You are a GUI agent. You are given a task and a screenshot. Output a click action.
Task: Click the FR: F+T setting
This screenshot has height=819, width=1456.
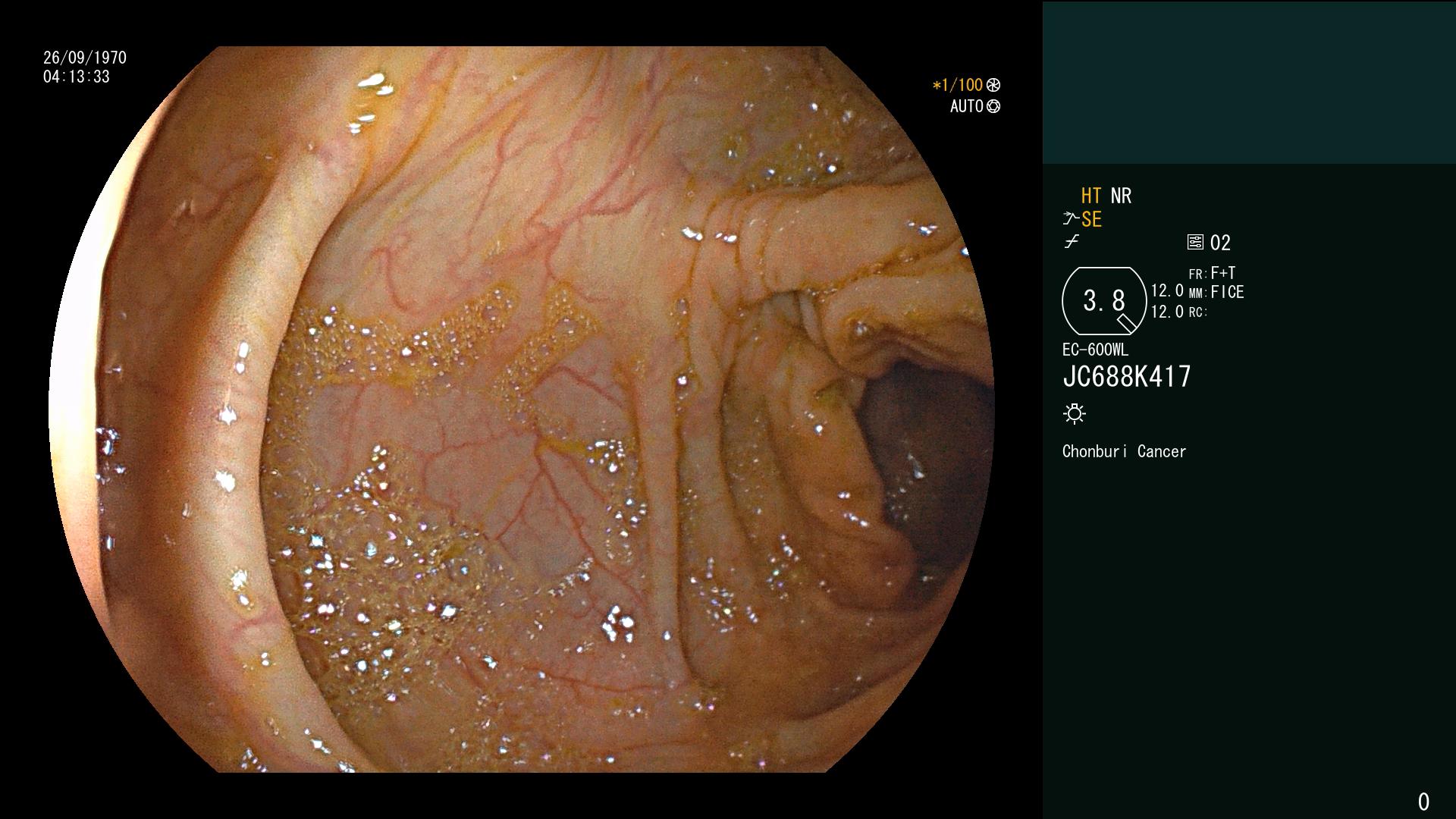[x=1212, y=273]
